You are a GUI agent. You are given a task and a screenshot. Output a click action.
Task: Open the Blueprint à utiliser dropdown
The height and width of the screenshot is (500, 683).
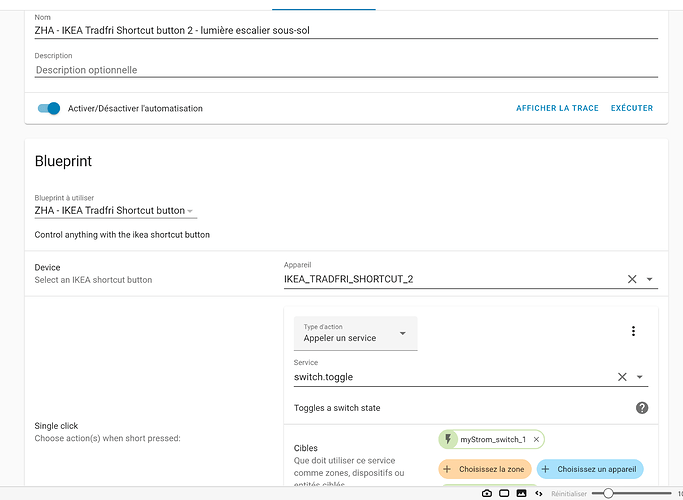115,210
